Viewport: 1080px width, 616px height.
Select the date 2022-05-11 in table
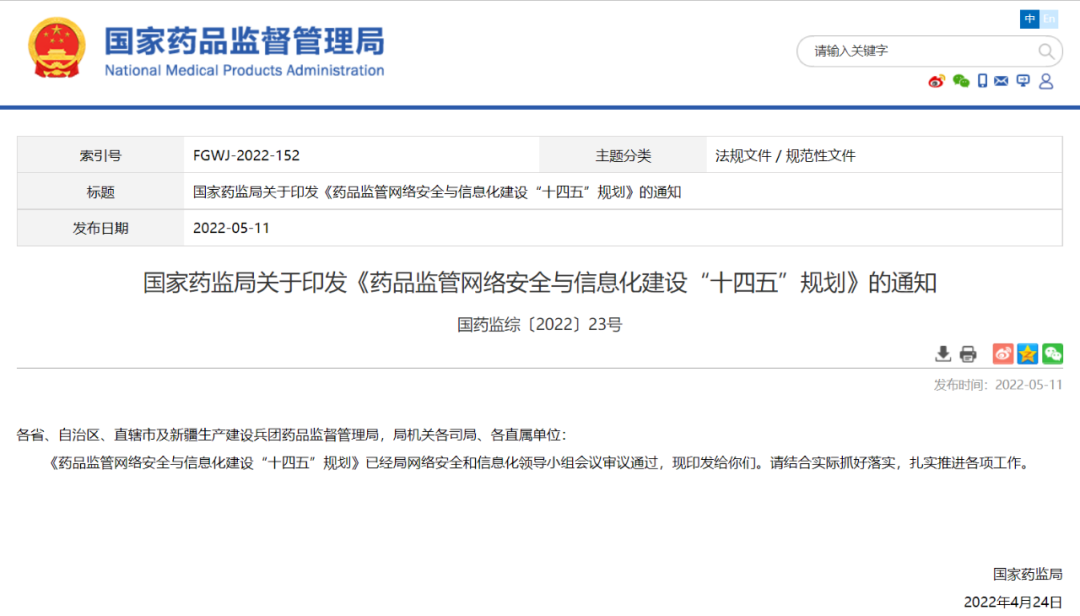pos(231,228)
